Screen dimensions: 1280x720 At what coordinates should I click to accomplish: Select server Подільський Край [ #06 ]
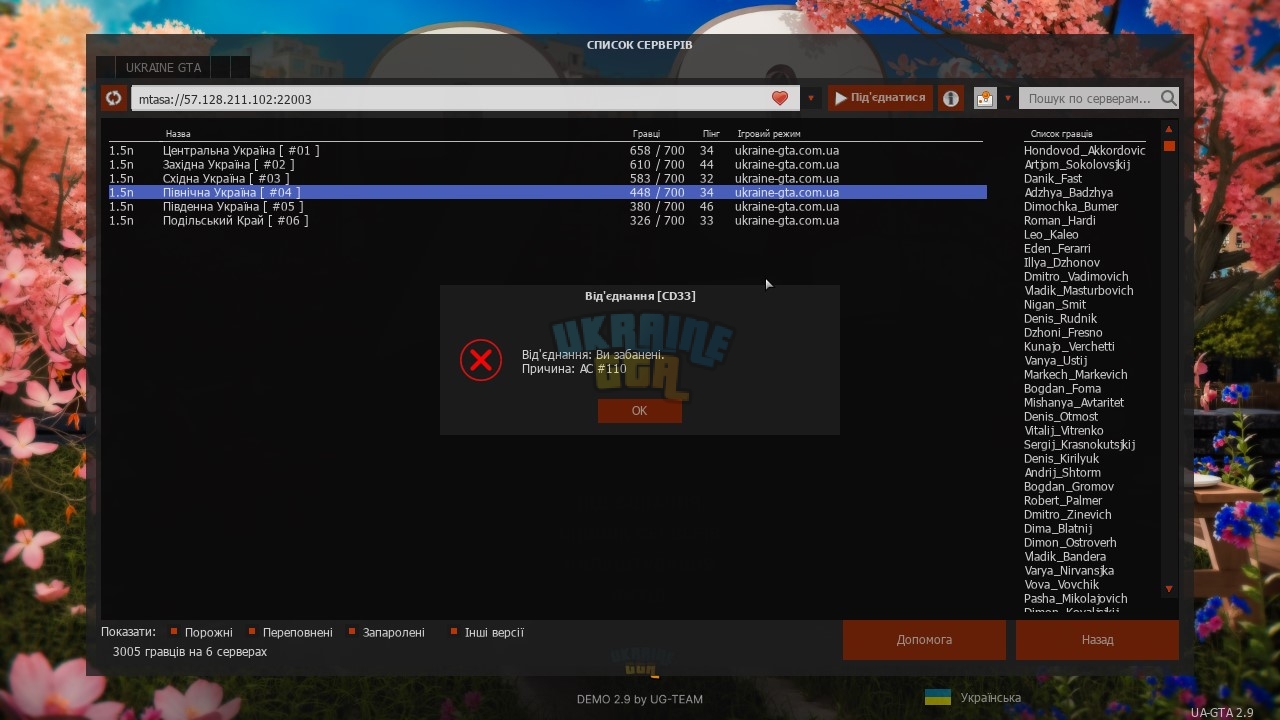(x=547, y=221)
